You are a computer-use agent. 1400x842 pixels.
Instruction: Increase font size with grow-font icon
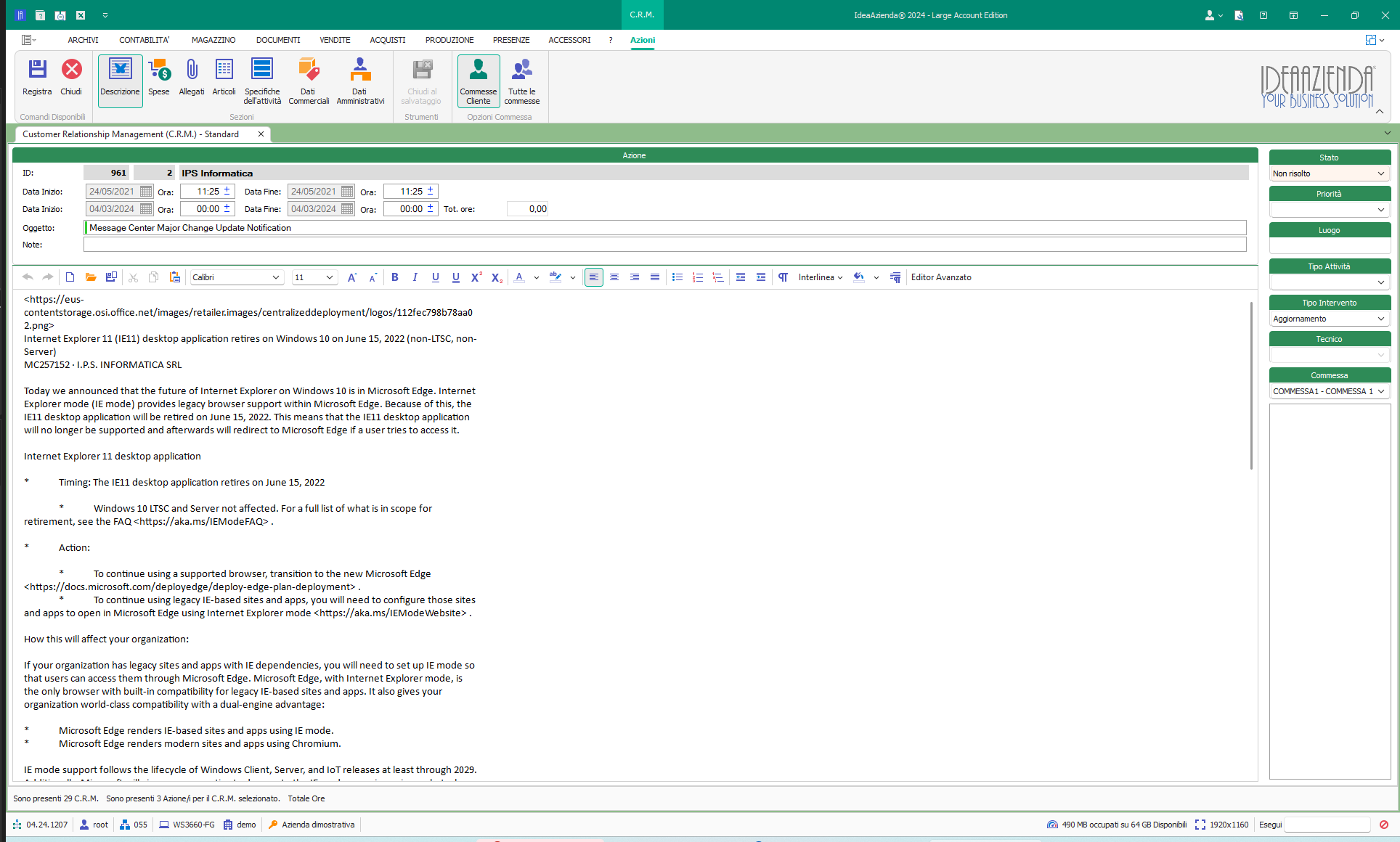click(x=352, y=277)
